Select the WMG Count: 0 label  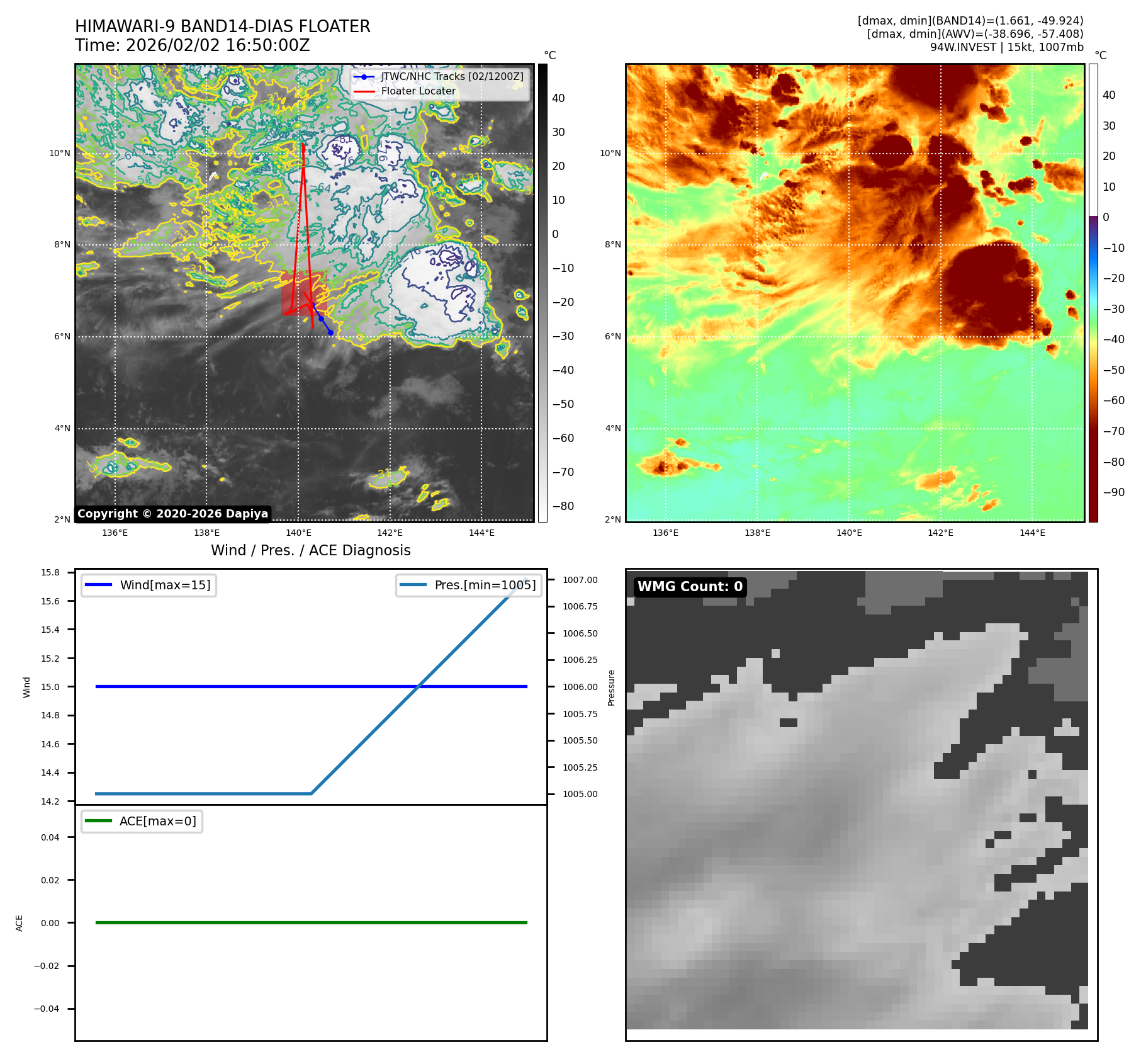tap(690, 587)
